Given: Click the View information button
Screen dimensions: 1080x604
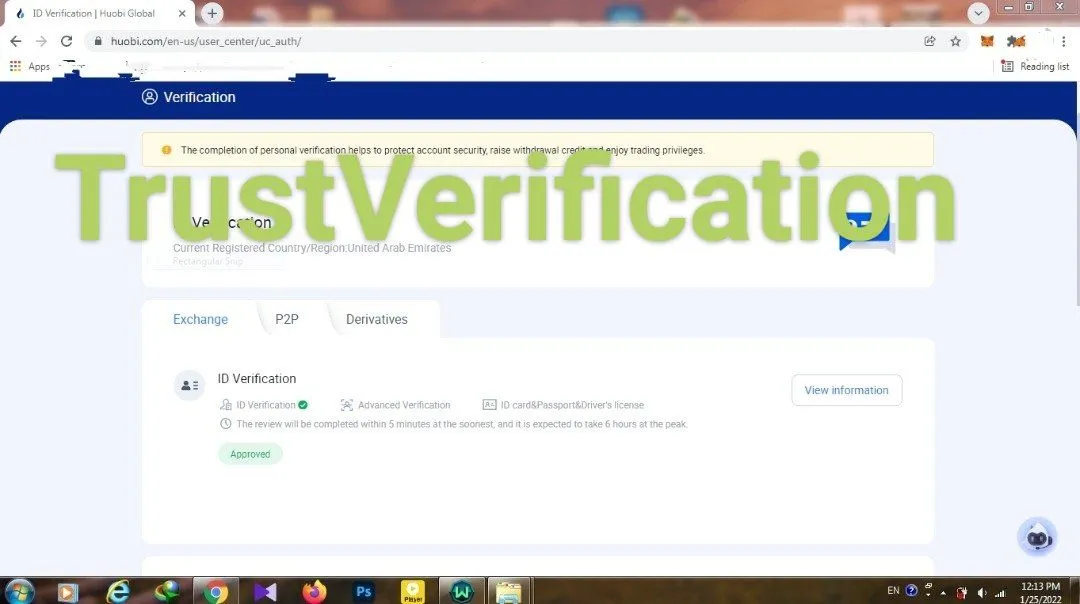Looking at the screenshot, I should (x=846, y=390).
